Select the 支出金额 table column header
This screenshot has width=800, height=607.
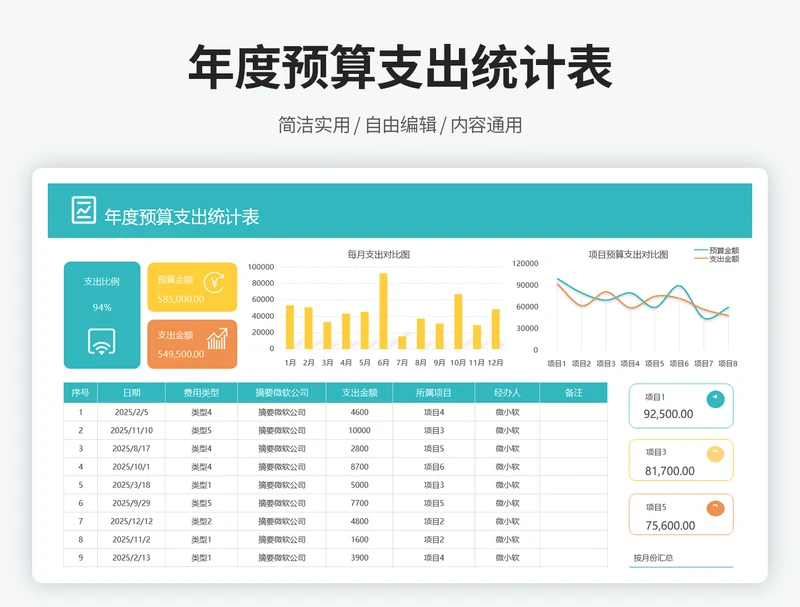(x=359, y=393)
